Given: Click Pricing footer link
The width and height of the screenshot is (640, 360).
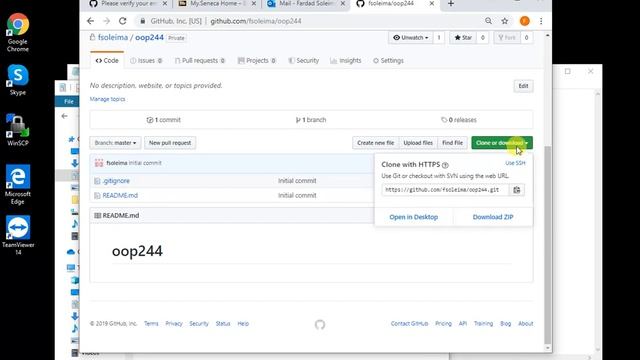Looking at the screenshot, I should pos(443,324).
